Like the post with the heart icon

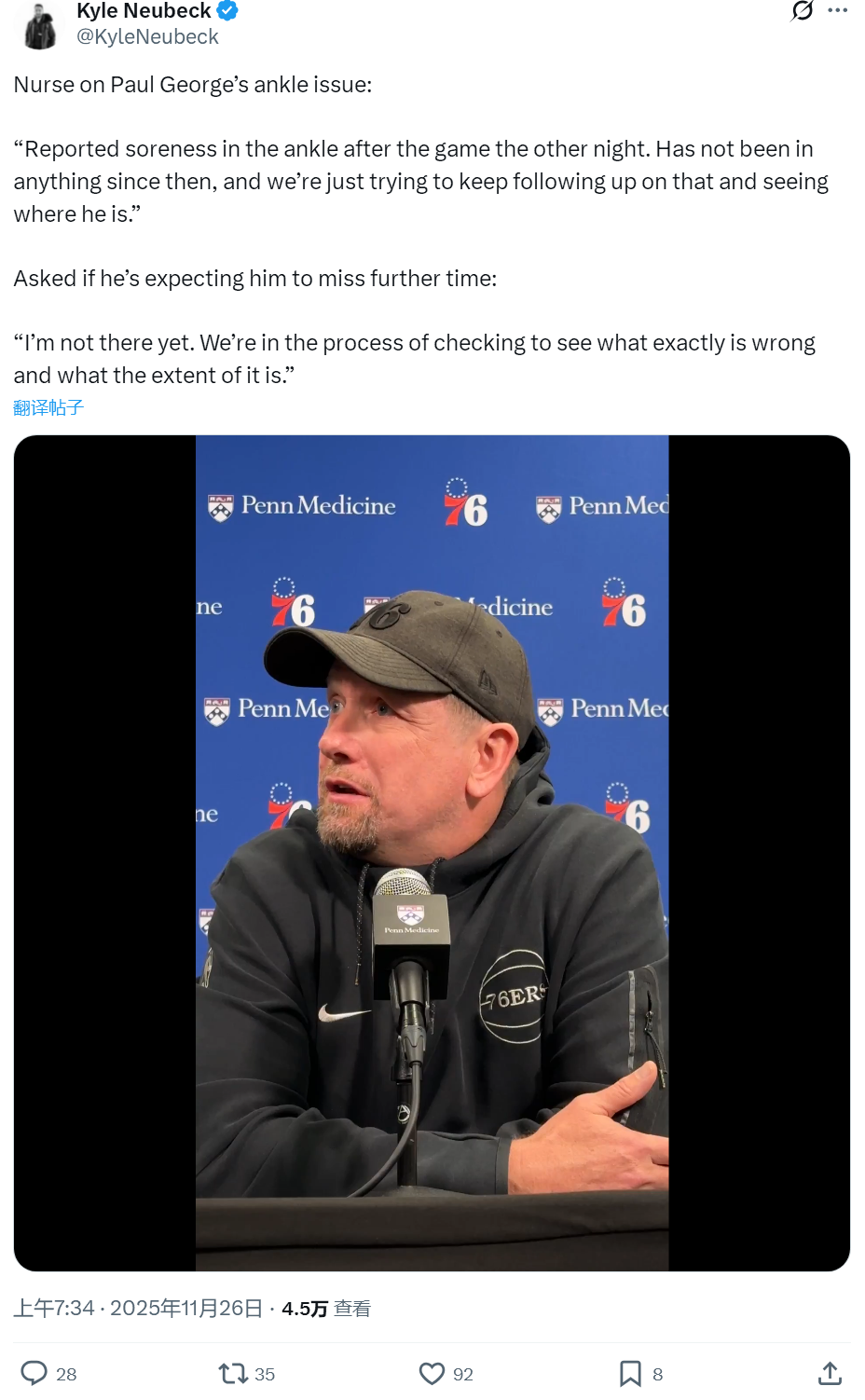(x=432, y=1373)
